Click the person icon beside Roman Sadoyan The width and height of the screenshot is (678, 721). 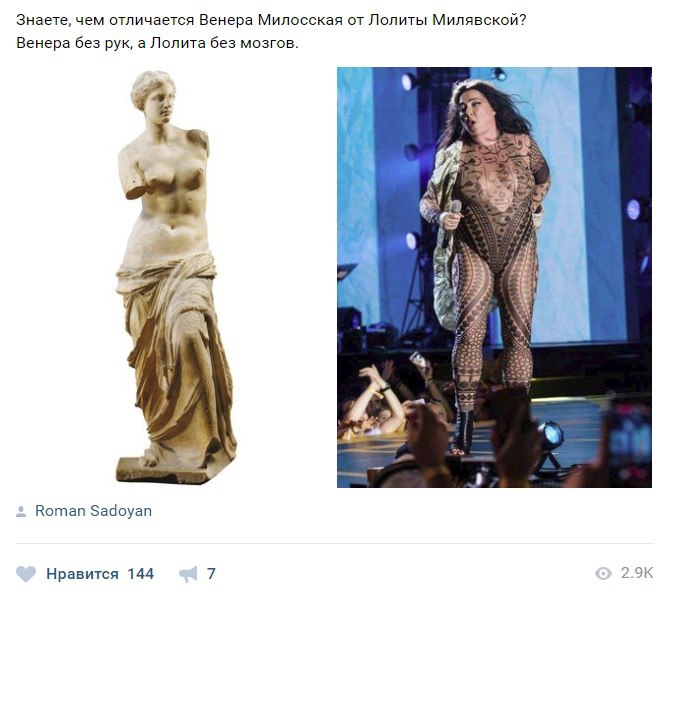(x=21, y=511)
